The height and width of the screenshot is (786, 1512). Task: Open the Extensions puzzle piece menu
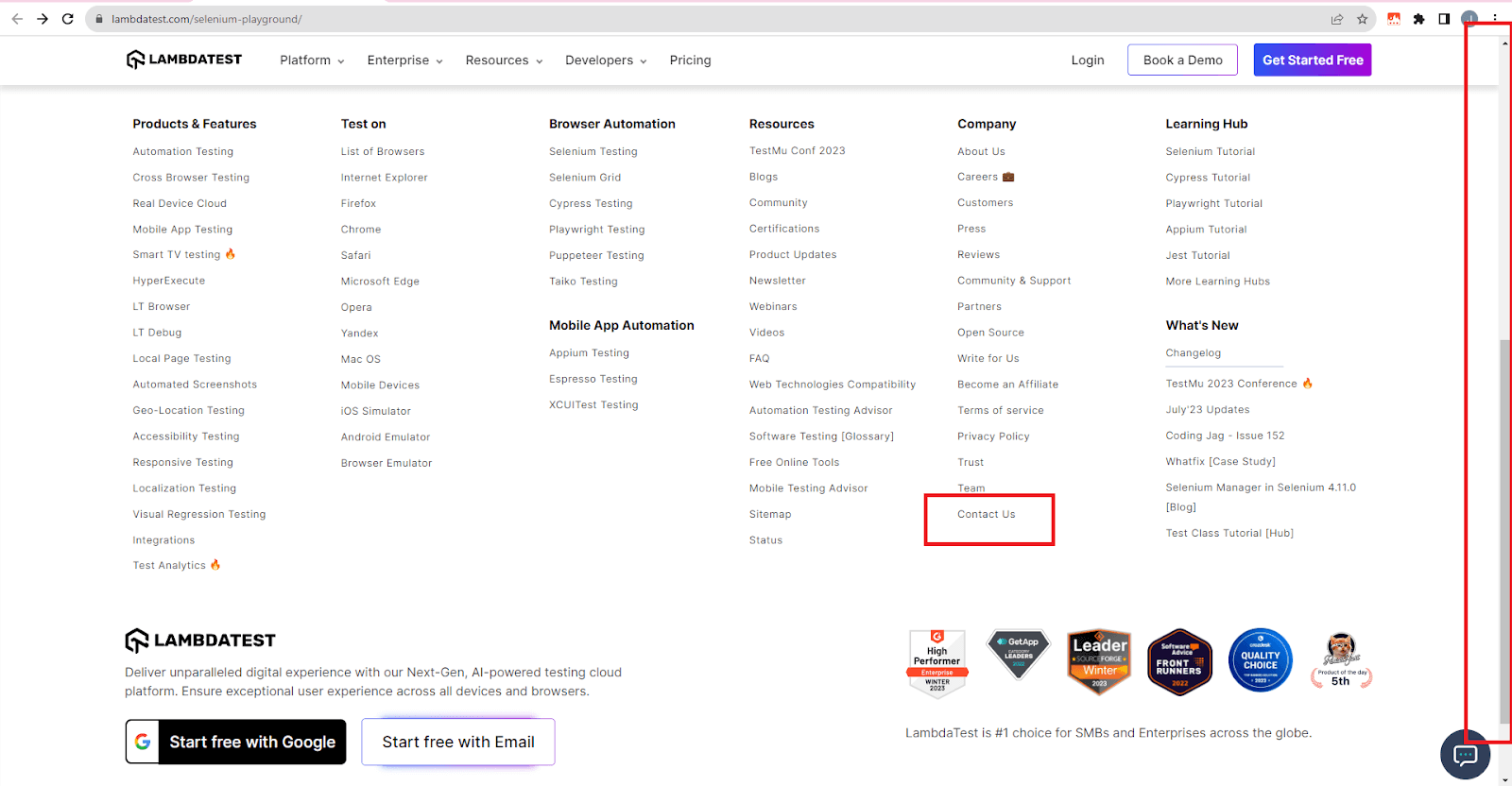click(1418, 19)
